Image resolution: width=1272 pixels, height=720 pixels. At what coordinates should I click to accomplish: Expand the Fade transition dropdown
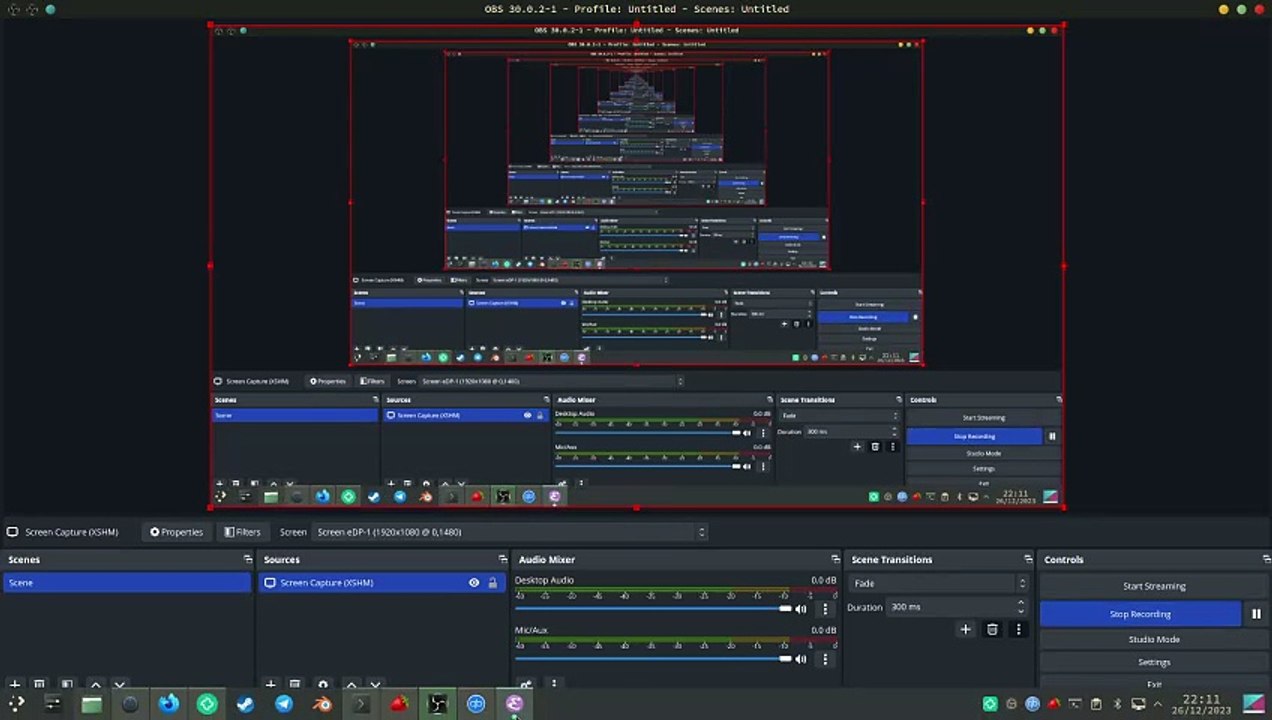point(939,583)
